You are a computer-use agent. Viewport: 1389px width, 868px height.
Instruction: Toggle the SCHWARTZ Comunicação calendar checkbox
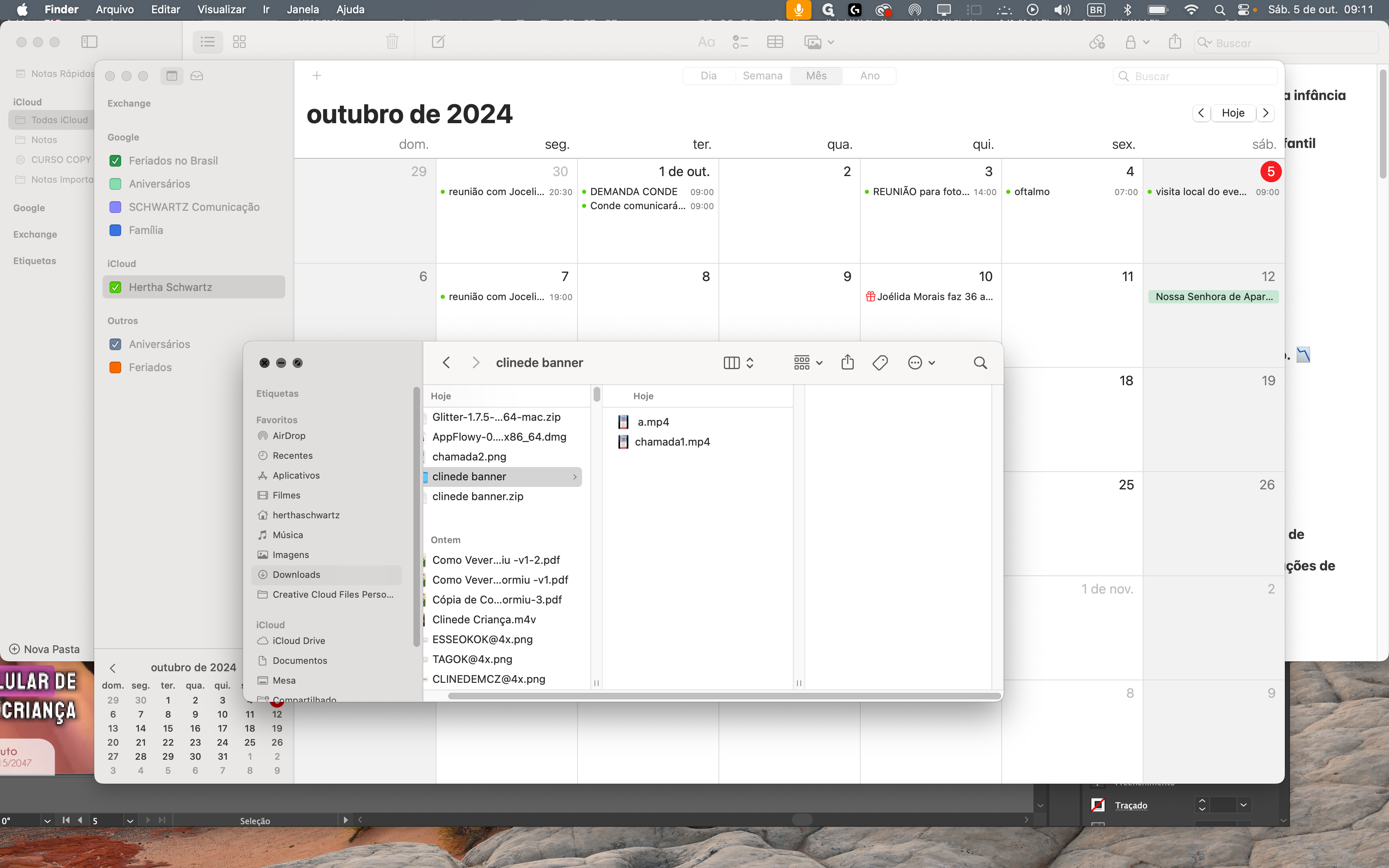tap(115, 207)
